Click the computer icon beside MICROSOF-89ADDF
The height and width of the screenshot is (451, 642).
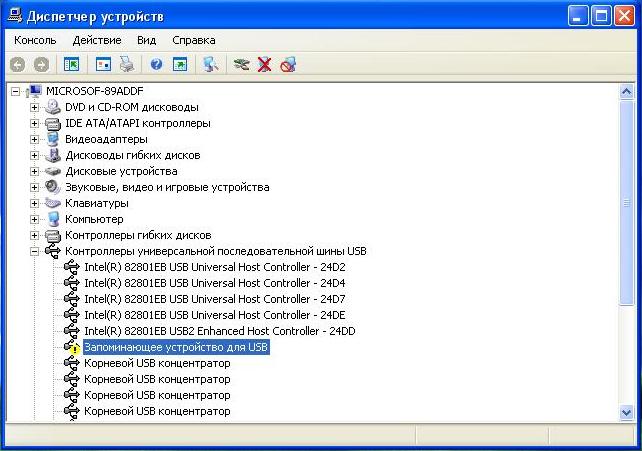point(34,91)
